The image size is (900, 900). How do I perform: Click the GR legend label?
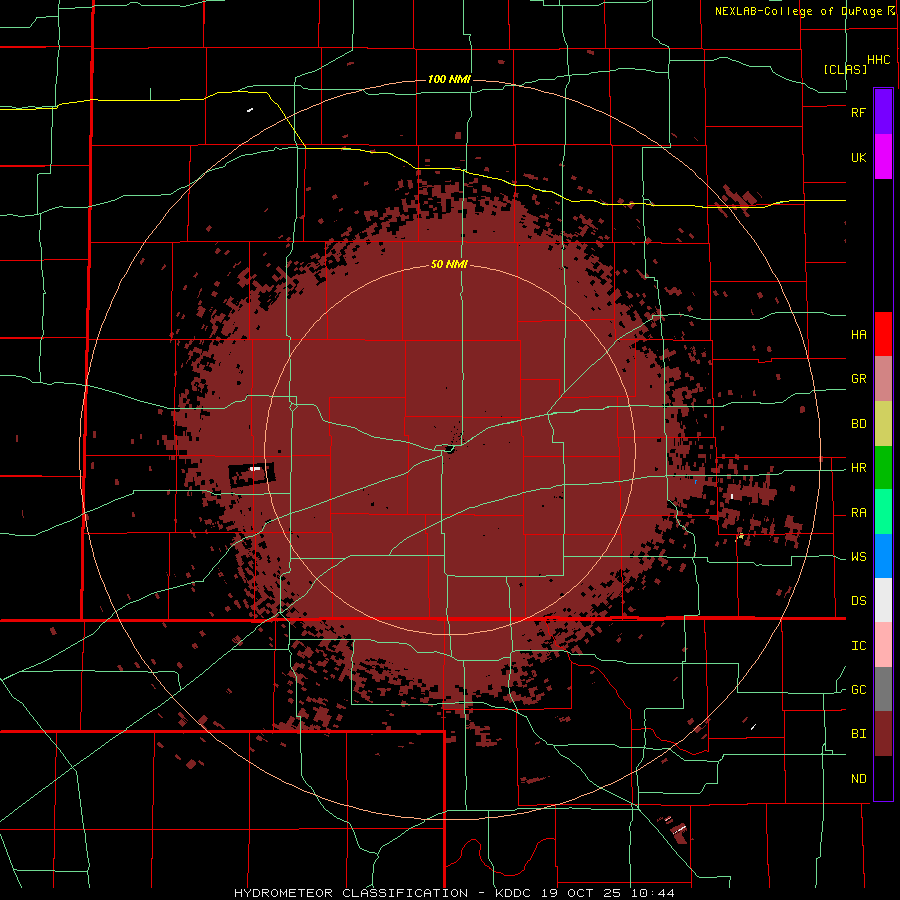point(858,379)
